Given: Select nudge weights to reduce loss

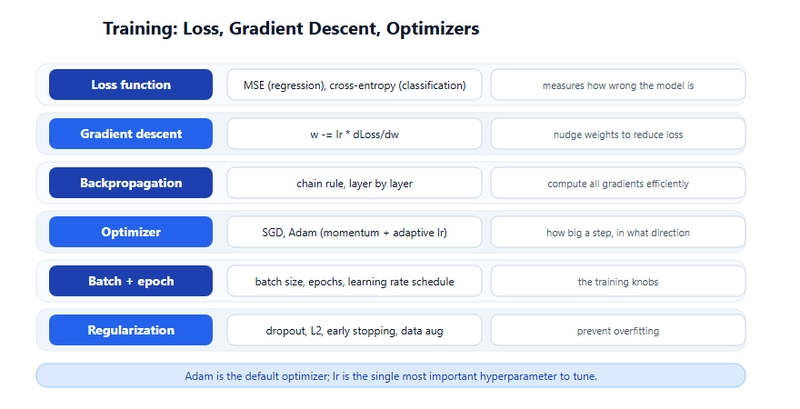Looking at the screenshot, I should 618,134.
